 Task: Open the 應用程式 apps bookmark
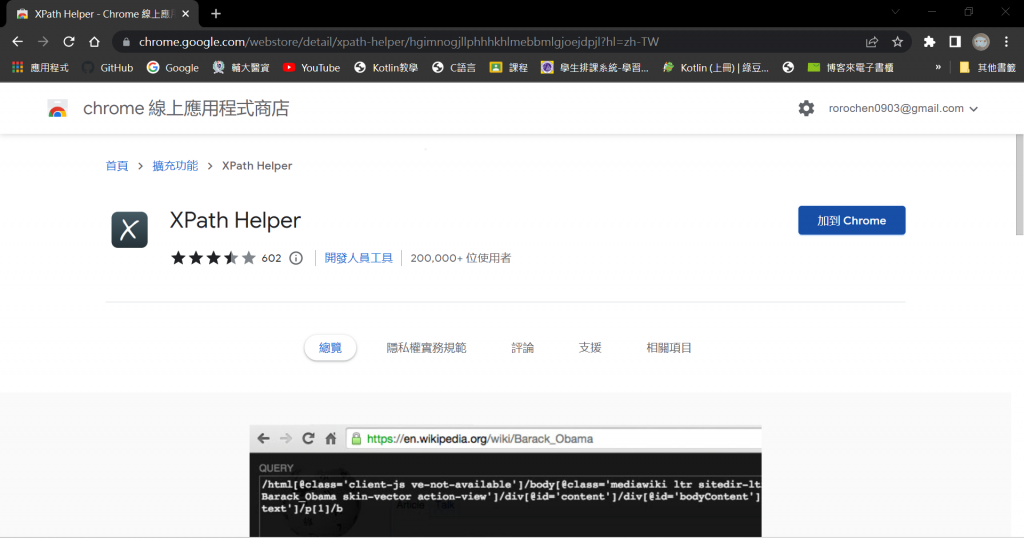pos(40,67)
